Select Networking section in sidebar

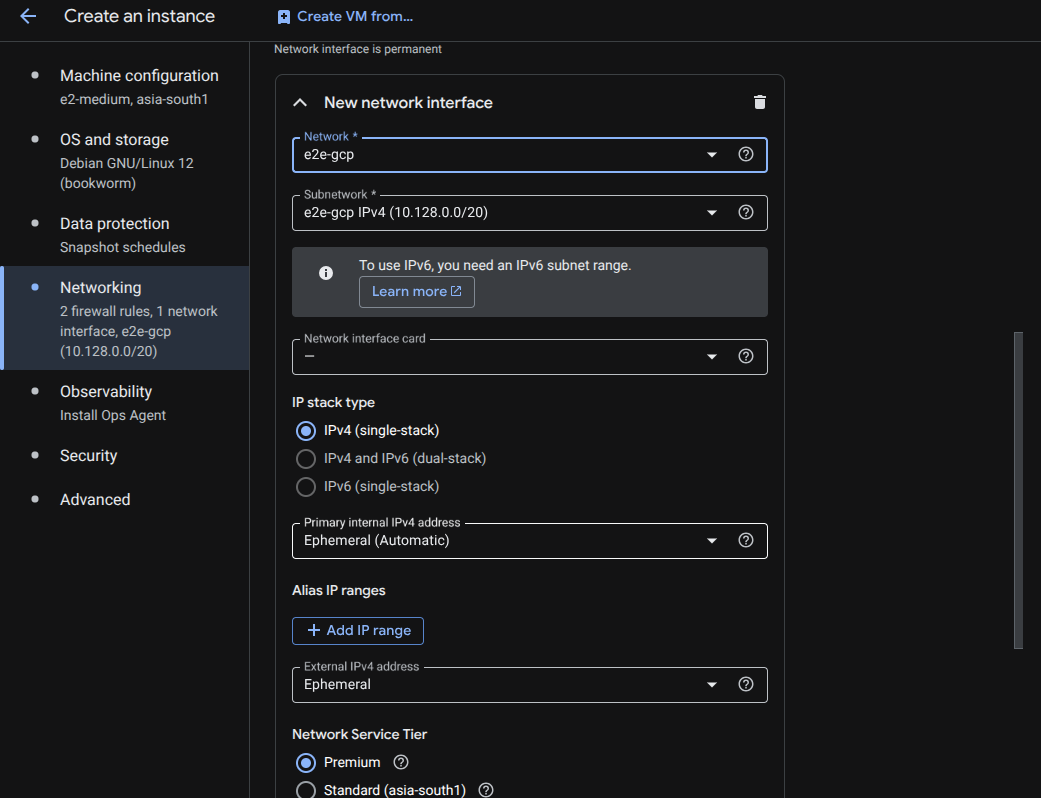(x=125, y=318)
